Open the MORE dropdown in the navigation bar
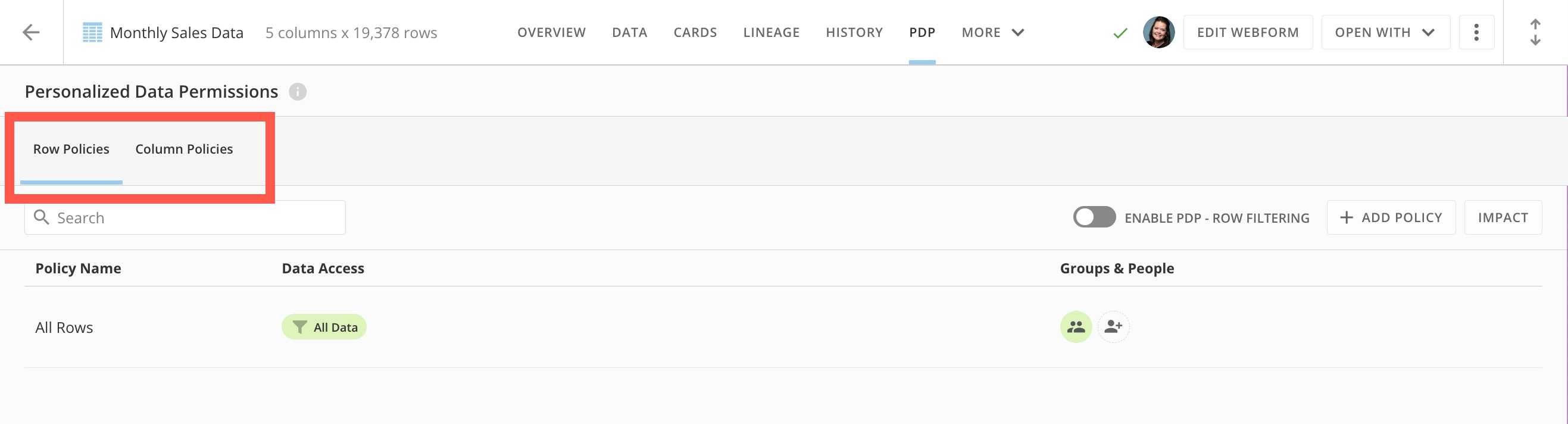 point(991,32)
